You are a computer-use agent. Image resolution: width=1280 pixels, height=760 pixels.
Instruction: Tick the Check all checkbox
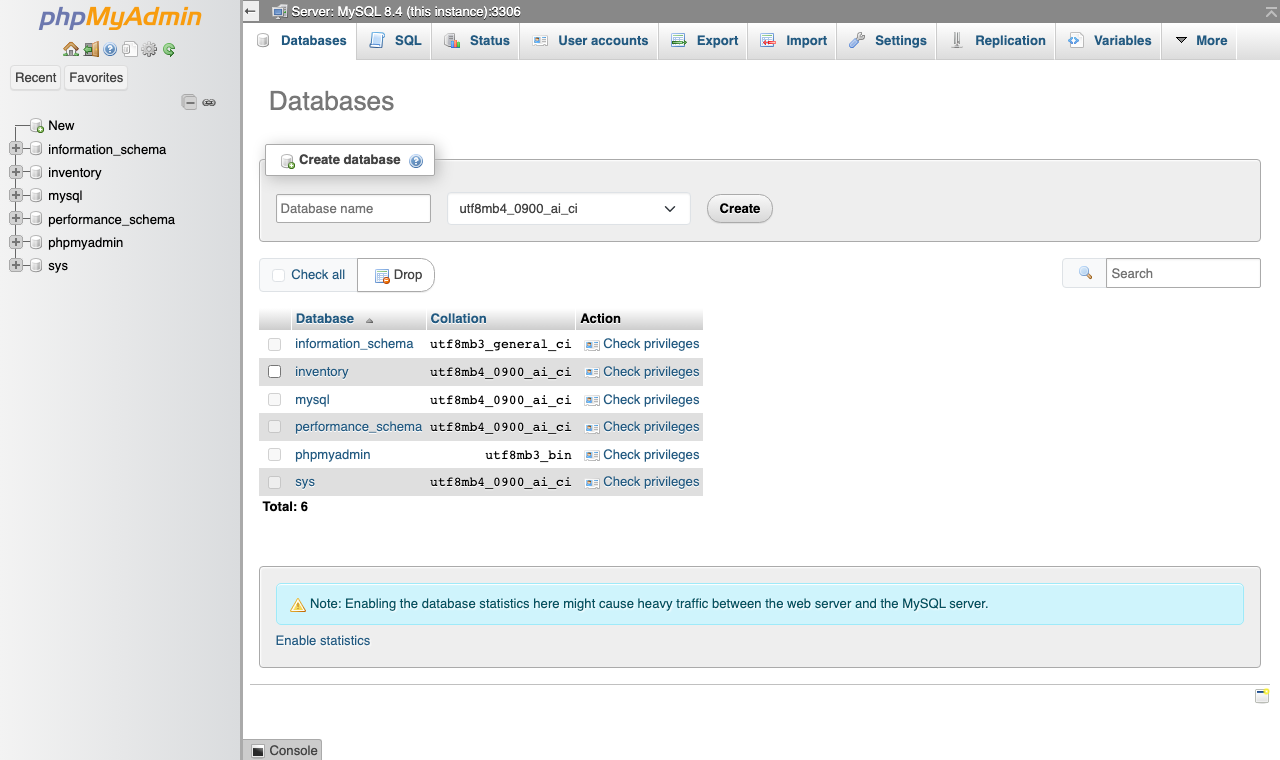click(x=278, y=275)
